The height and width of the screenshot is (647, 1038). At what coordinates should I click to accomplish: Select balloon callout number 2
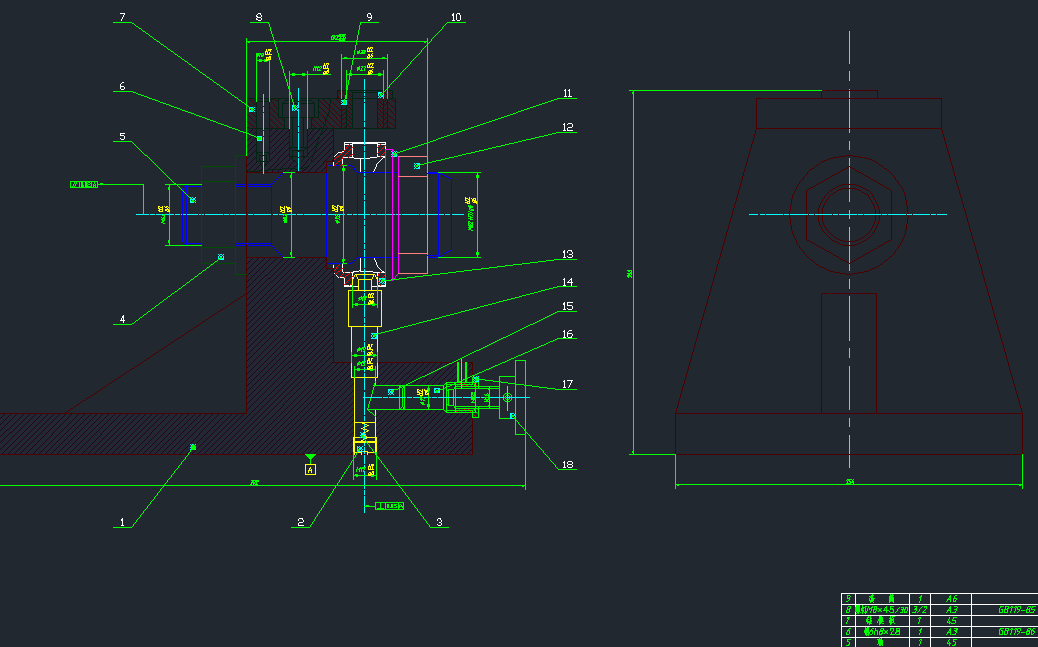click(301, 523)
